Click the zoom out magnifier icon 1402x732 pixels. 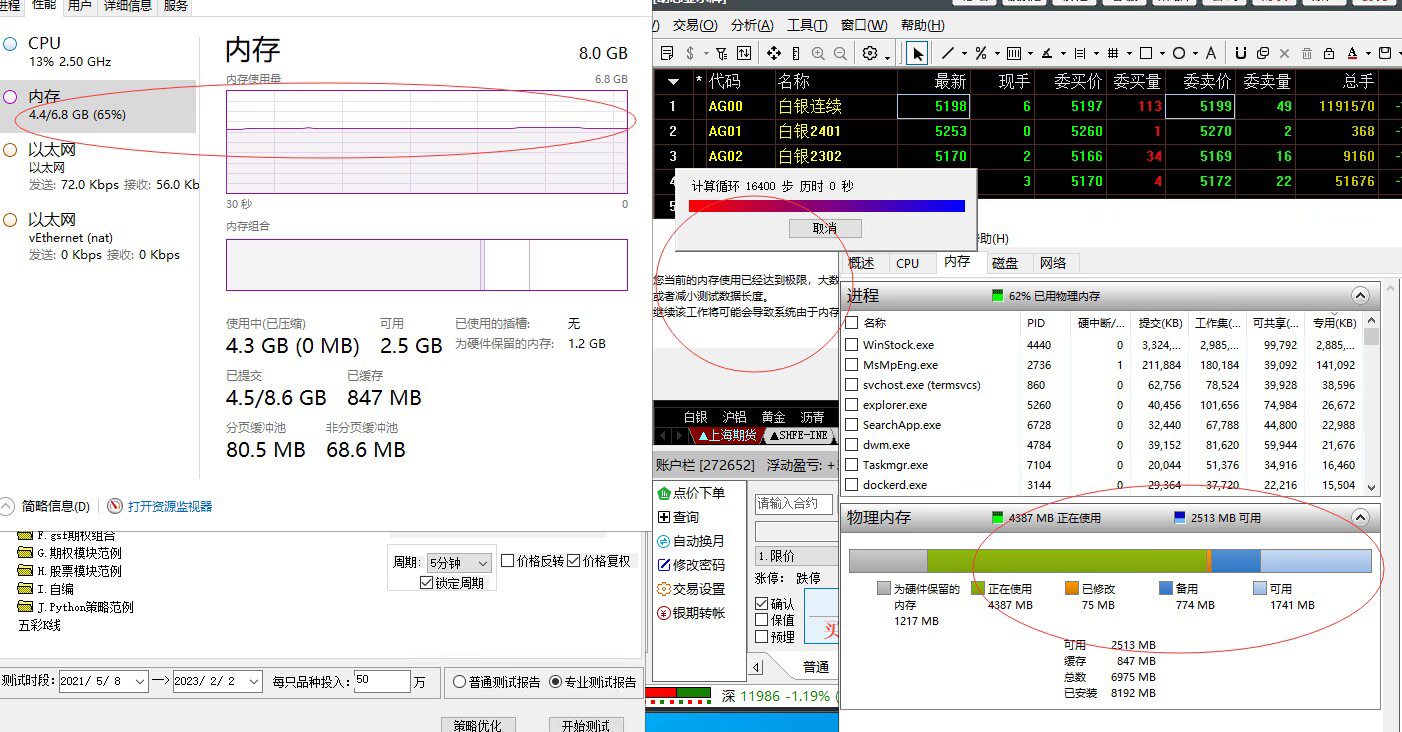pyautogui.click(x=840, y=53)
